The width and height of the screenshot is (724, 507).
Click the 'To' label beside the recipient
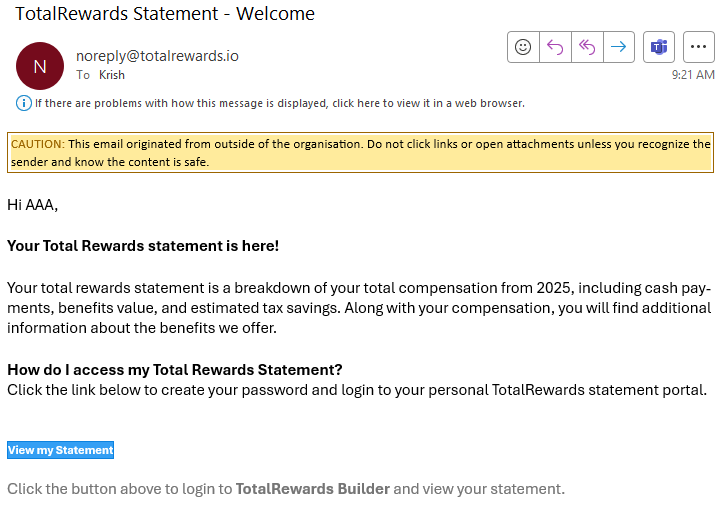tap(83, 75)
